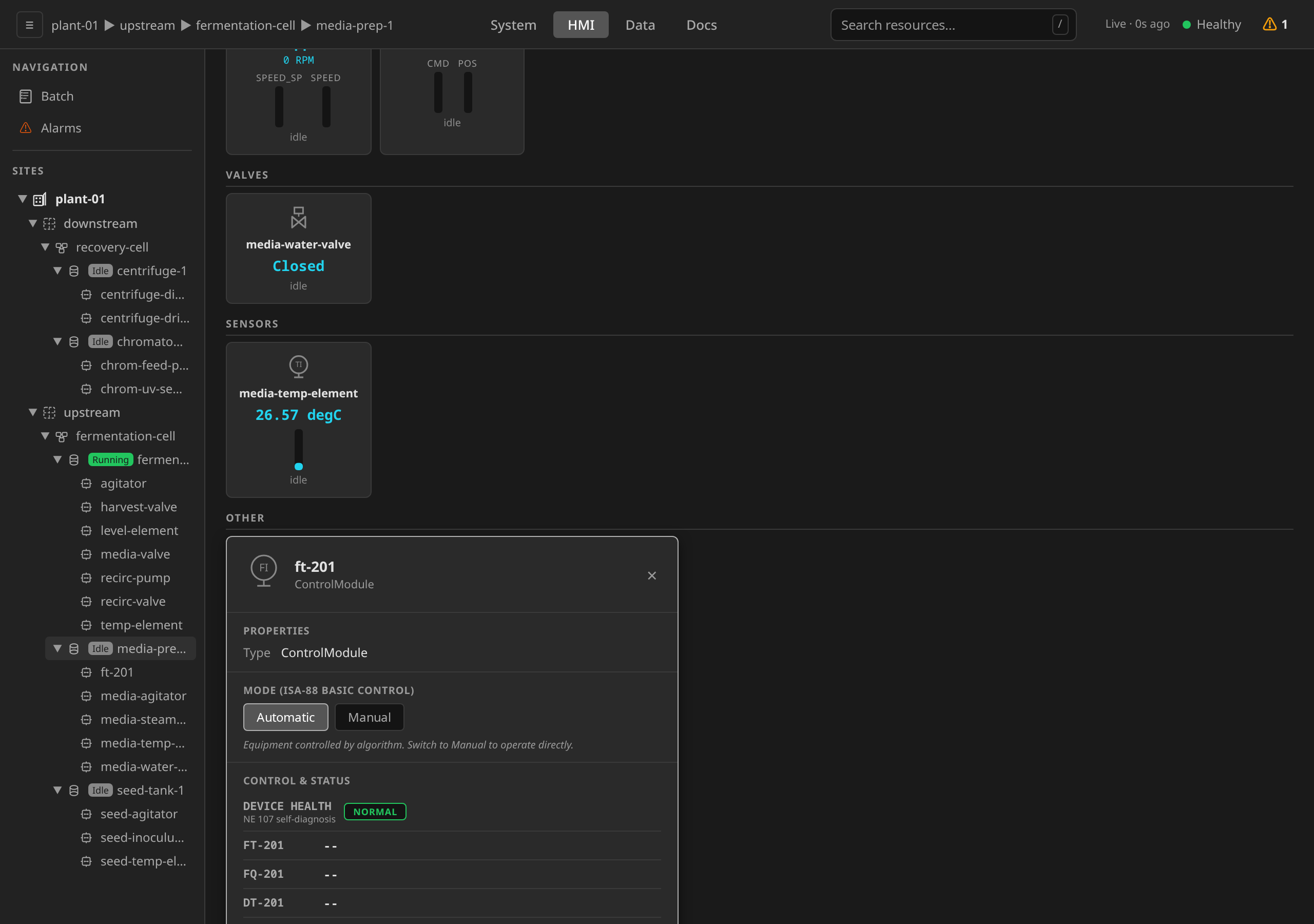Screen dimensions: 1314x924
Task: Open the Data tab
Action: coord(640,25)
